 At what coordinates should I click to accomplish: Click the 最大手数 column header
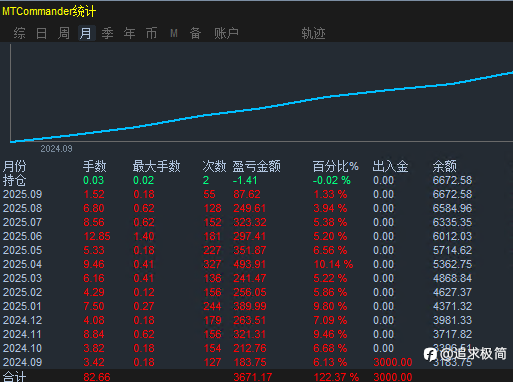click(x=157, y=166)
